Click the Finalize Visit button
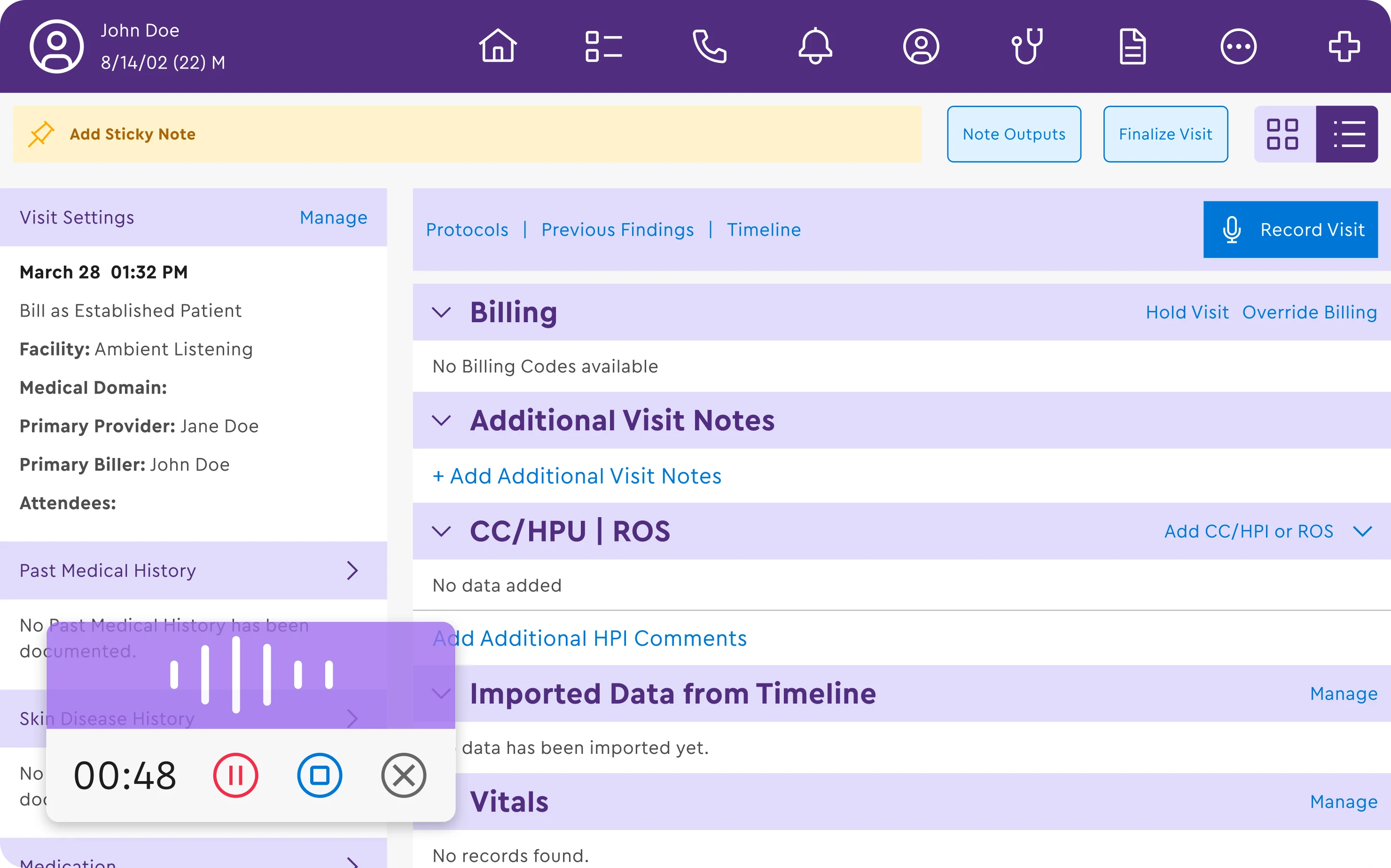1391x868 pixels. 1165,134
